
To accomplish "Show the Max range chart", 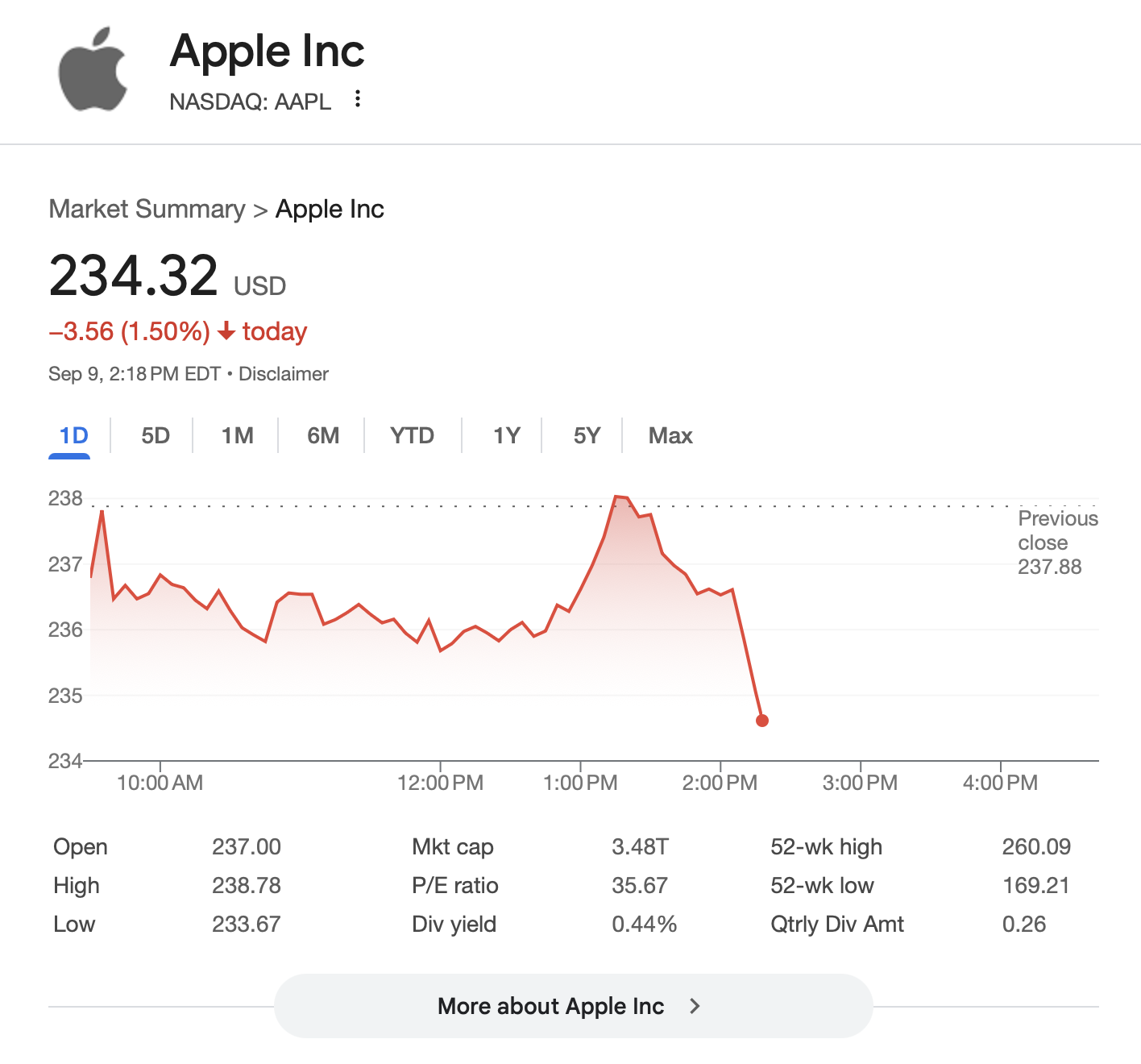I will (x=670, y=436).
